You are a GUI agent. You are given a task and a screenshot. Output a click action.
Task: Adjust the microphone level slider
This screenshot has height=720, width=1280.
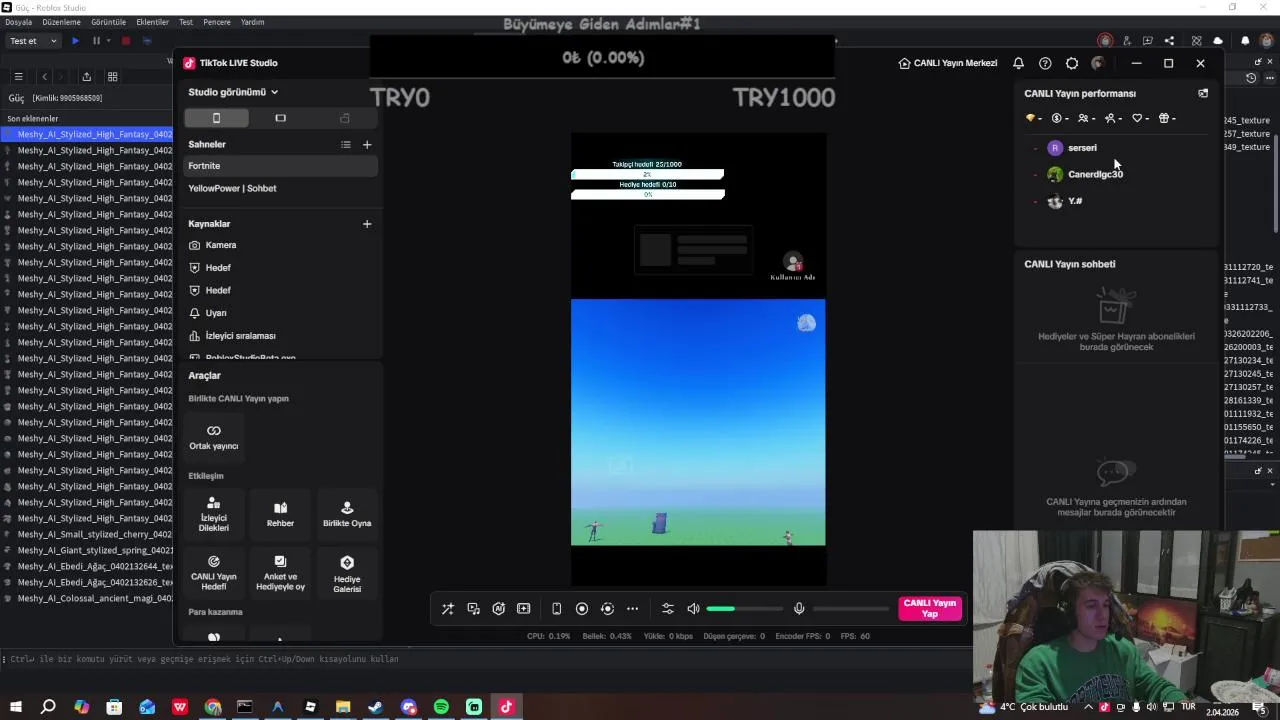[851, 609]
